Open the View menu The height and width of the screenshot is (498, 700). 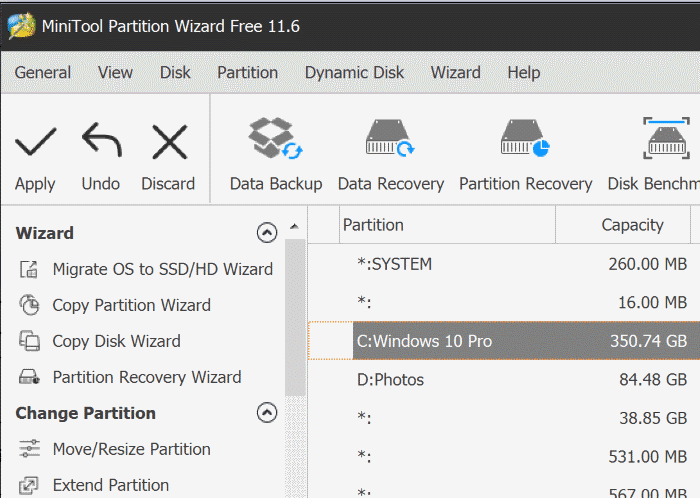(x=115, y=72)
